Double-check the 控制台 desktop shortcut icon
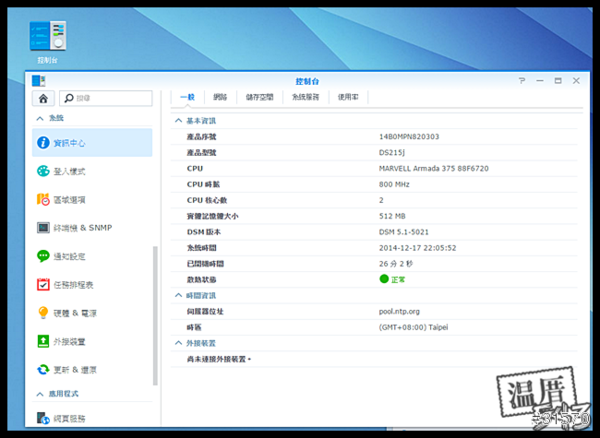Image resolution: width=600 pixels, height=438 pixels. [48, 39]
